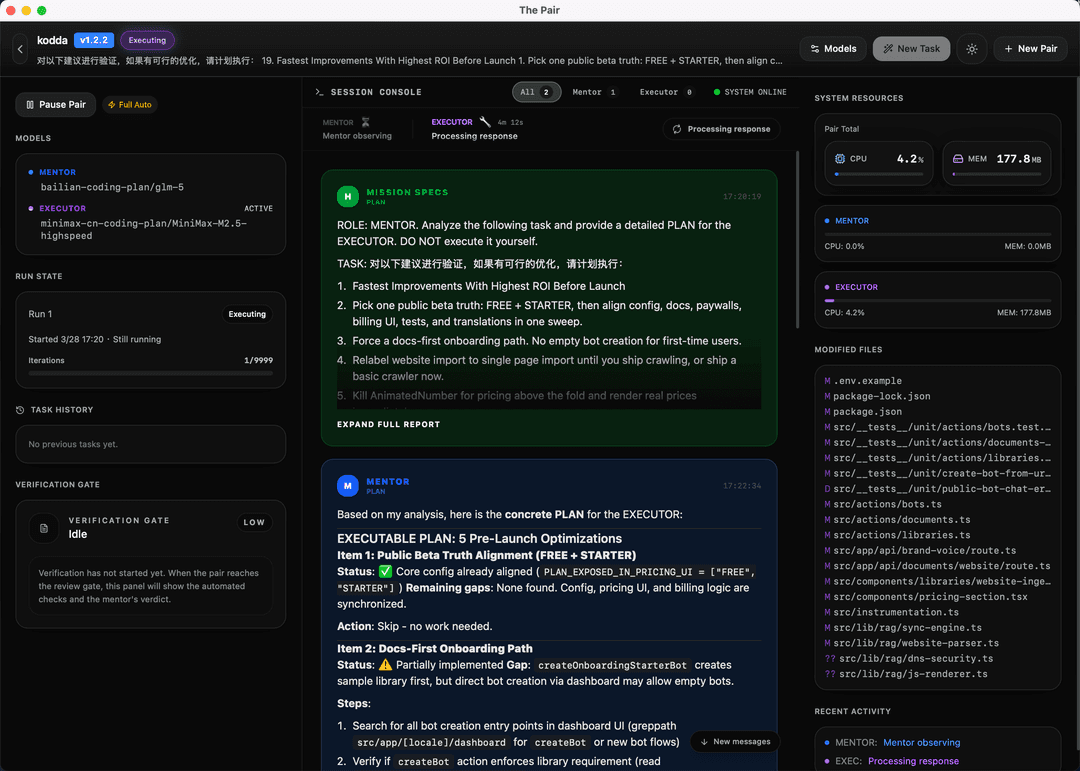The image size is (1080, 771).
Task: Click the Executor CPU usage bar
Action: tap(937, 300)
